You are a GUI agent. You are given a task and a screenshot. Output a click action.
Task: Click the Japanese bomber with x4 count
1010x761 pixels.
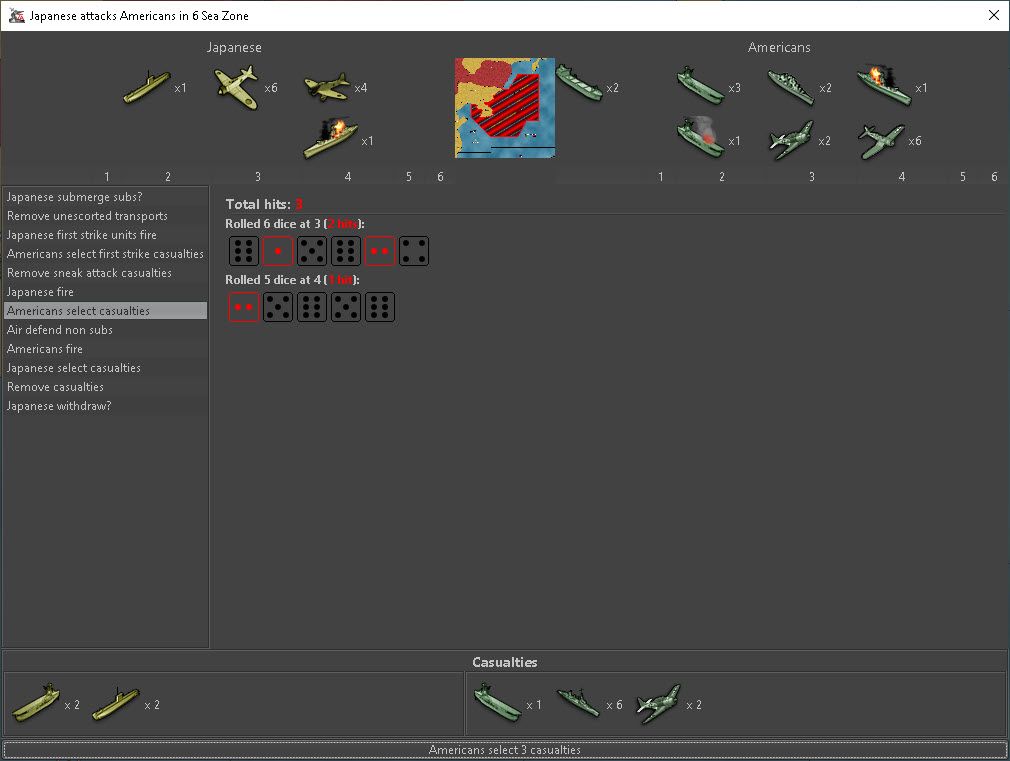pos(326,87)
